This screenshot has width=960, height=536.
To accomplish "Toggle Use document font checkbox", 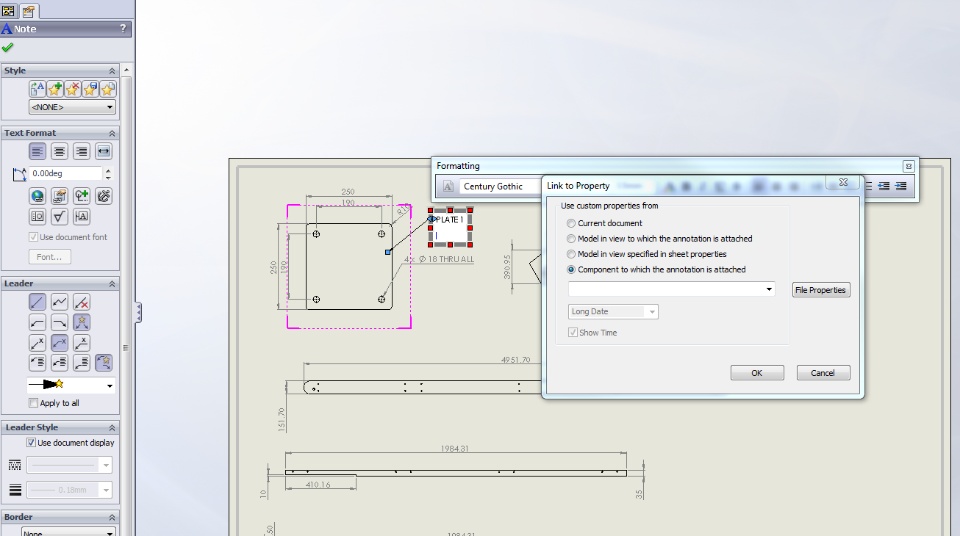I will [x=33, y=237].
